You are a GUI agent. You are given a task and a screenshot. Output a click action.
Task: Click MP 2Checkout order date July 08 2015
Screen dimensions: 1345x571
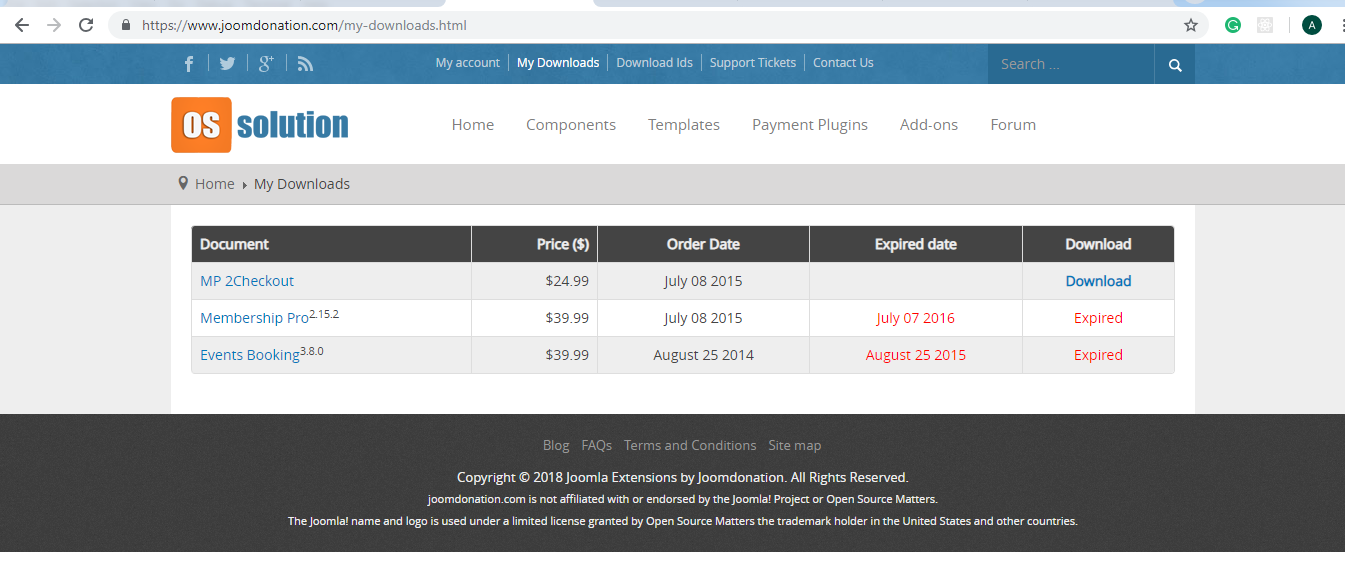[x=703, y=281]
